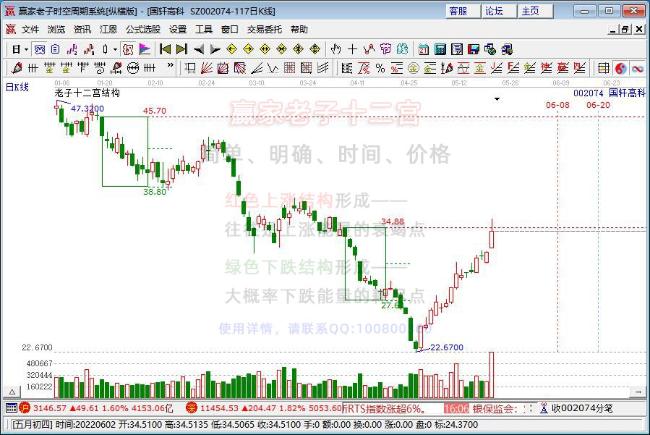The image size is (650, 435).
Task: Click the 38.80 price label
Action: point(155,192)
